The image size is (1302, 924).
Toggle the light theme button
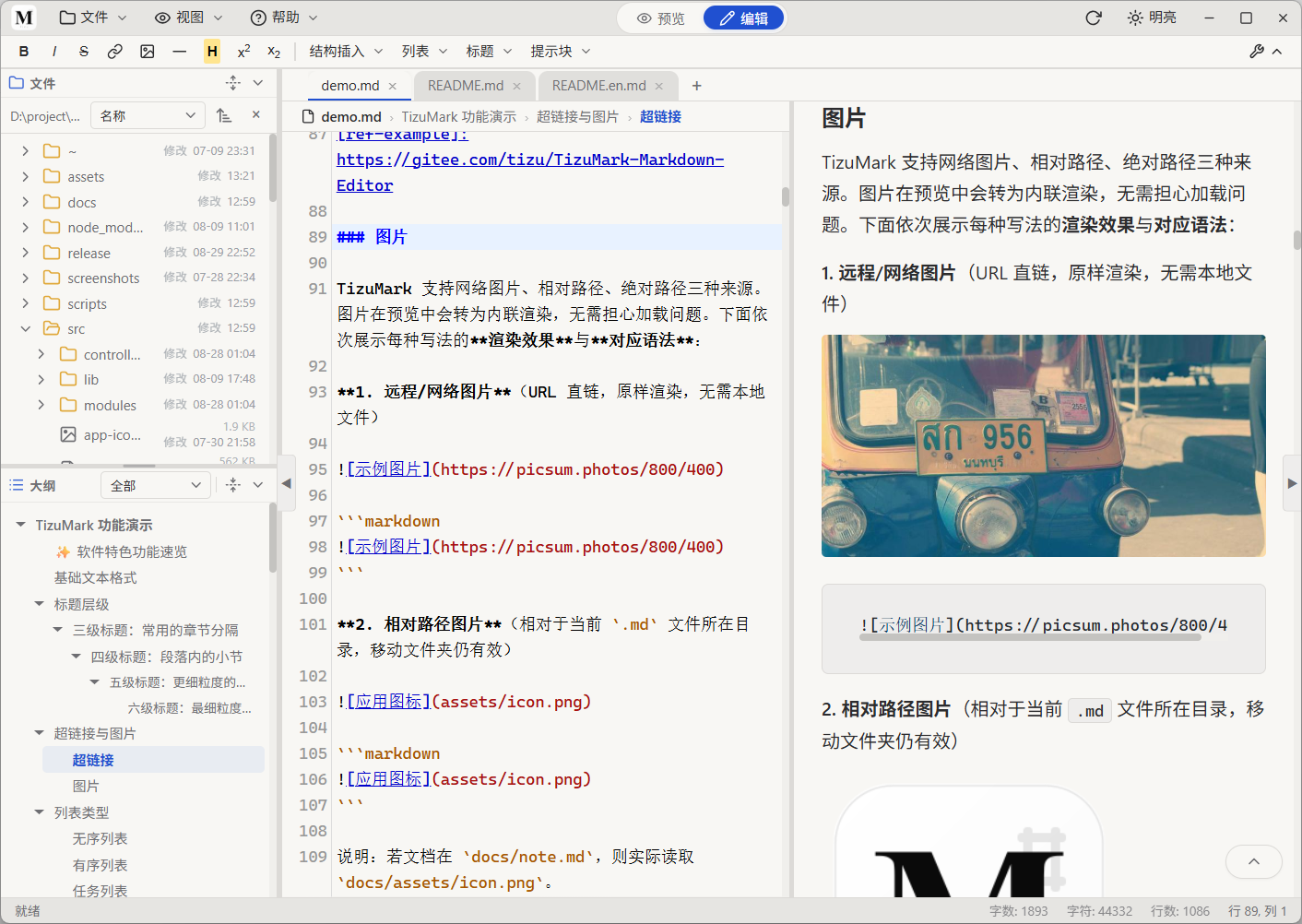click(1152, 18)
